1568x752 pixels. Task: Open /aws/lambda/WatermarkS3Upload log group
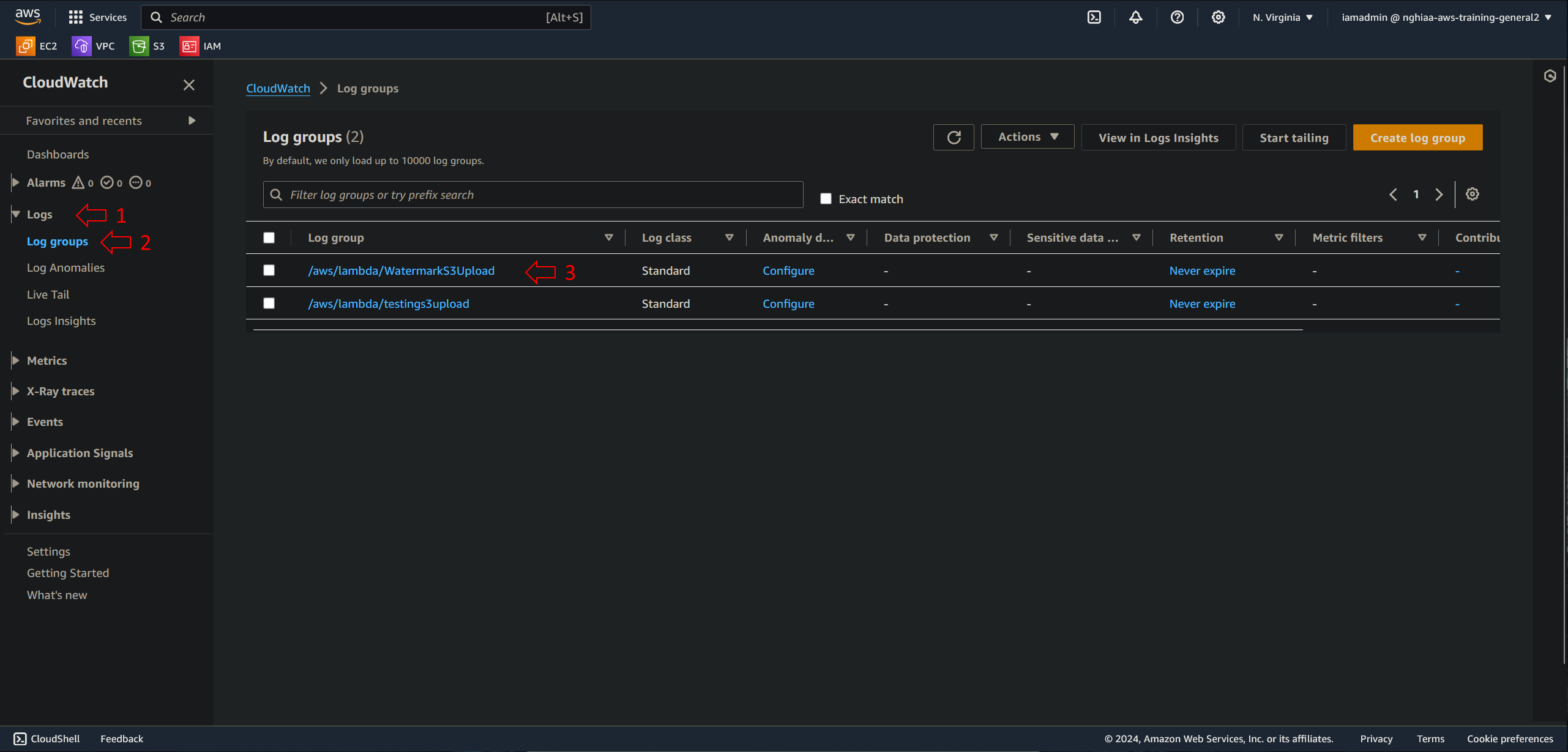[x=401, y=270]
